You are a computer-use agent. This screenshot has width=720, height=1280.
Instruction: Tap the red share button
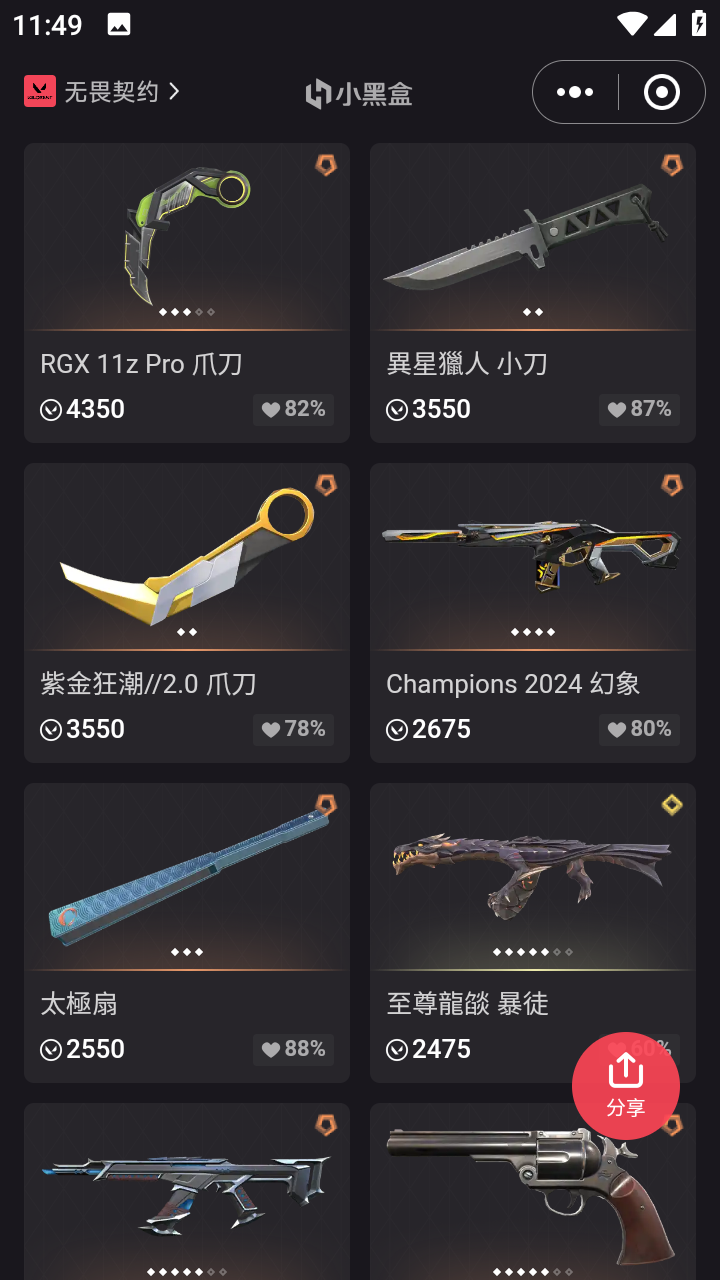(x=625, y=1086)
